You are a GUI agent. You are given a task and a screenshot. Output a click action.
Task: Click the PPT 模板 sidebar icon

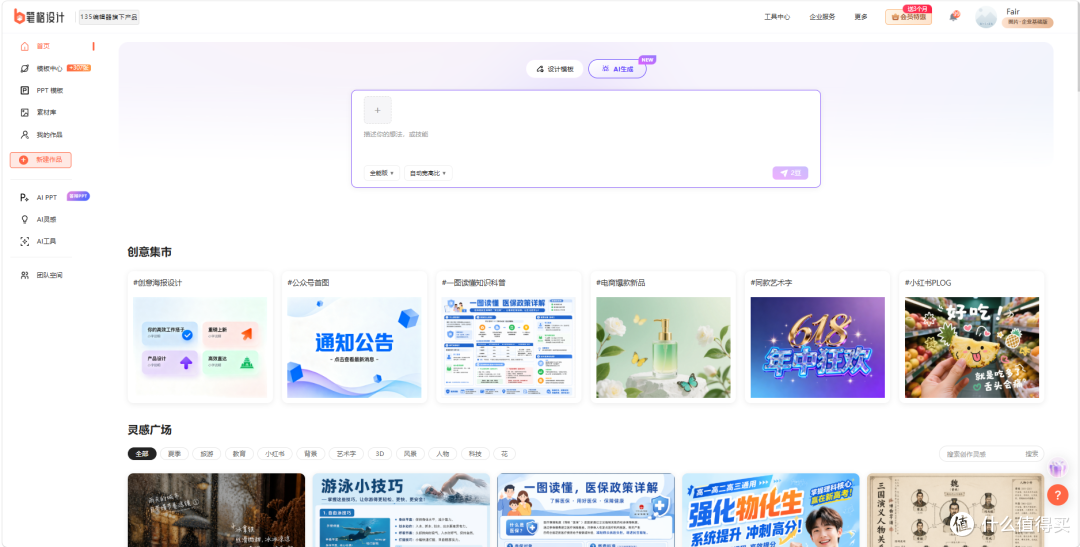25,90
